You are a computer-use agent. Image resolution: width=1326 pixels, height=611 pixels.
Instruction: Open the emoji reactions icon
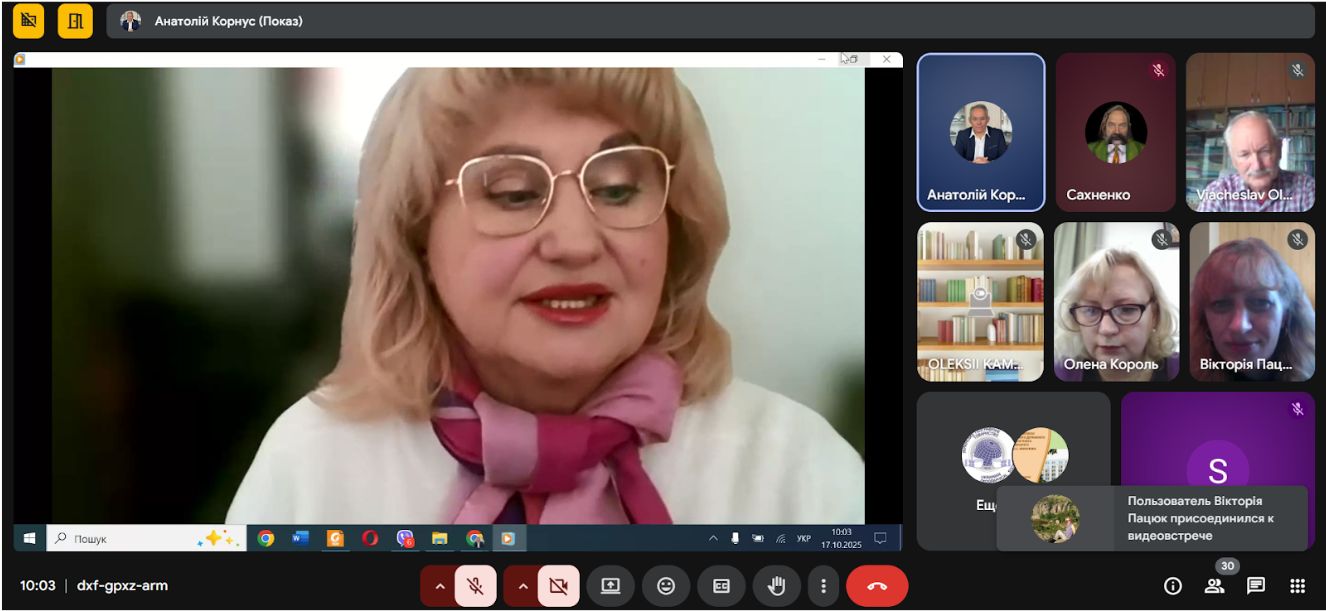(x=666, y=586)
